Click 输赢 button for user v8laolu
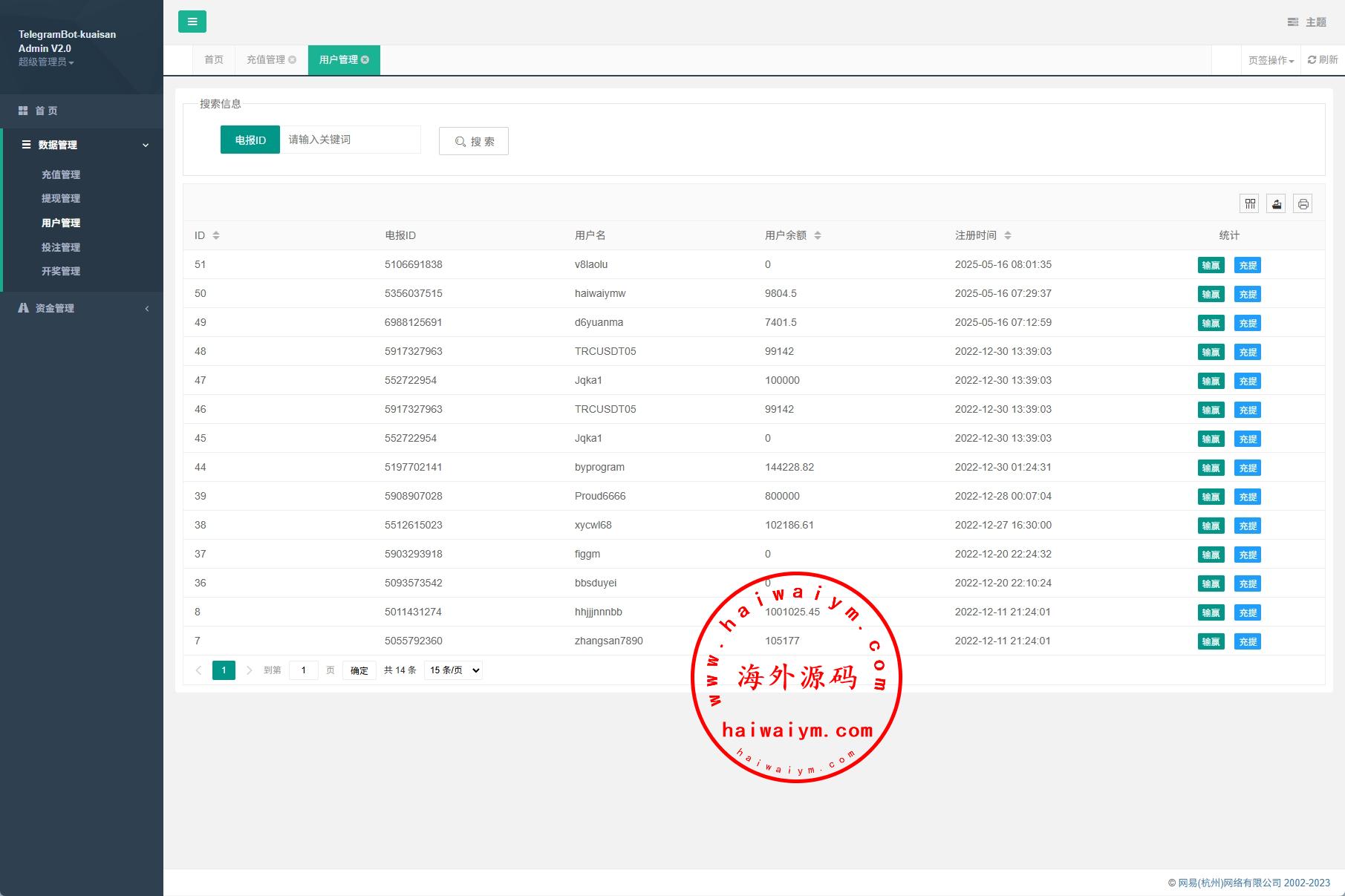This screenshot has width=1345, height=896. coord(1211,265)
